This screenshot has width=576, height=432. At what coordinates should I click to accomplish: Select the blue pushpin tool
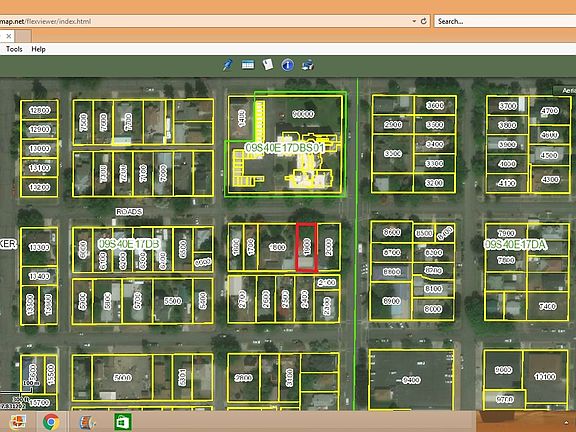227,65
